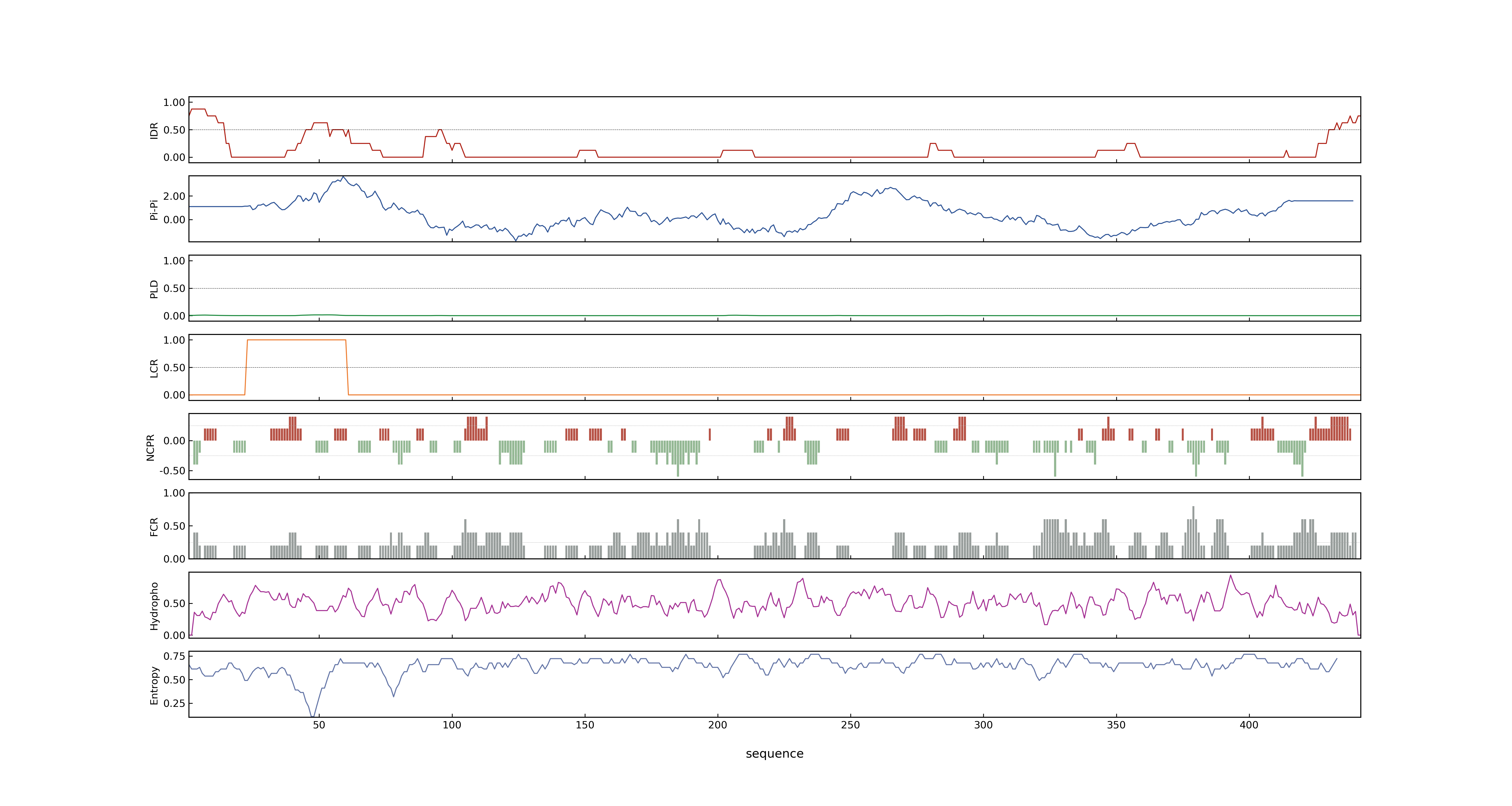Image resolution: width=1512 pixels, height=806 pixels.
Task: Select the x-axis tick label 350
Action: click(1116, 725)
